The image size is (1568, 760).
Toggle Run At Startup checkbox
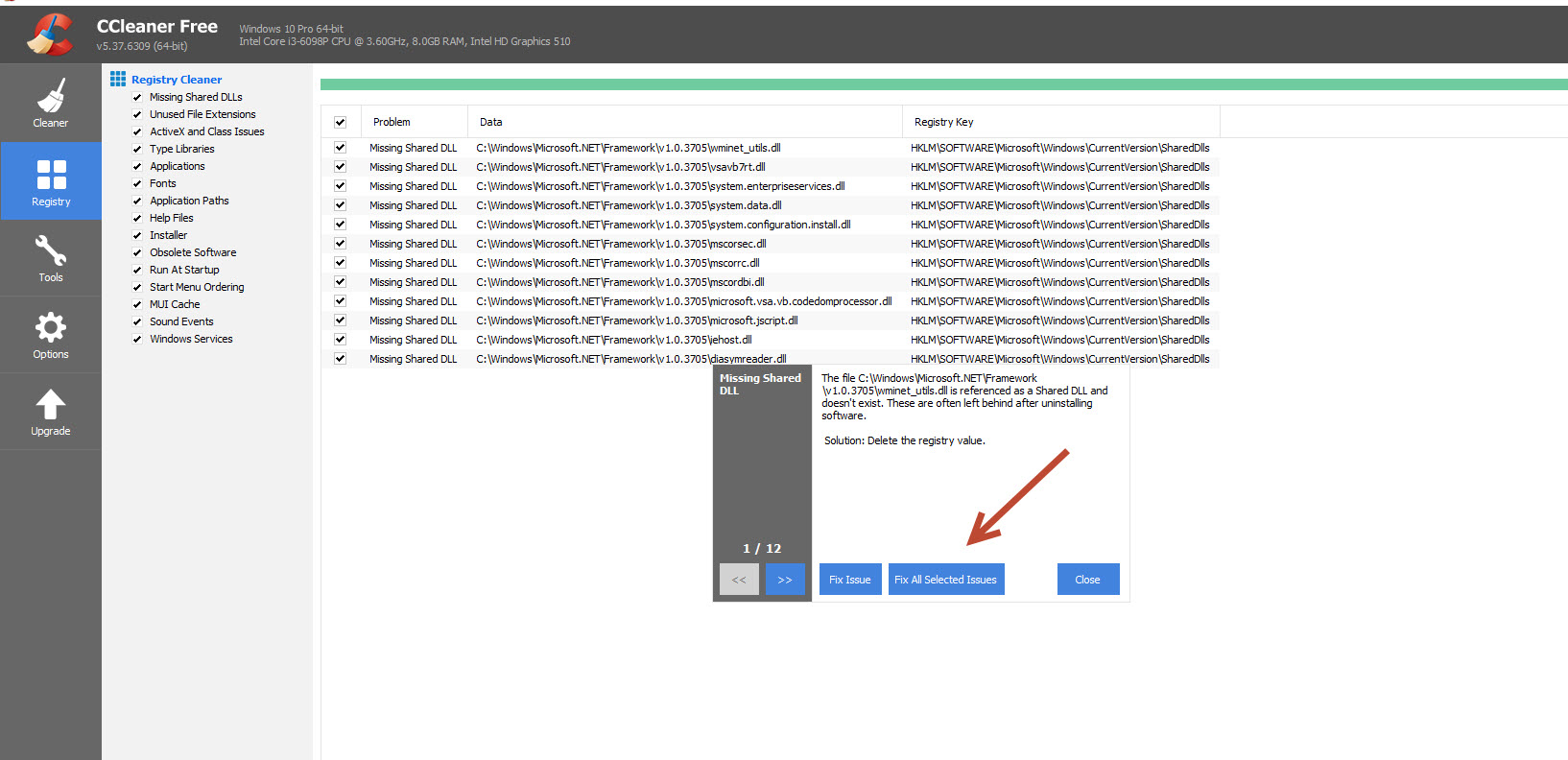point(137,270)
